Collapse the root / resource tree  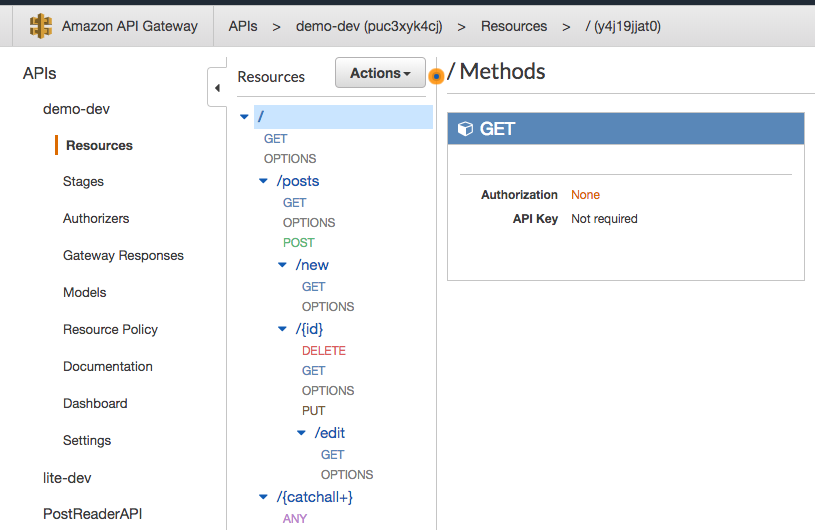click(245, 117)
